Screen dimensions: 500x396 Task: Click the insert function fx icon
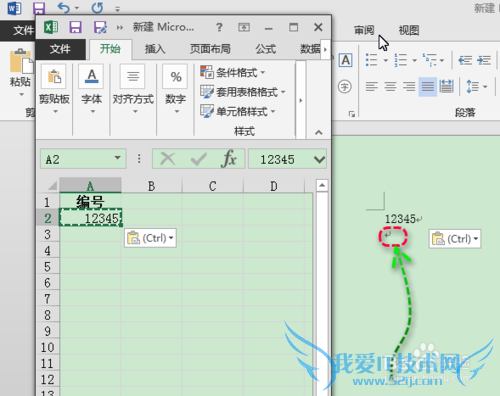tap(229, 159)
